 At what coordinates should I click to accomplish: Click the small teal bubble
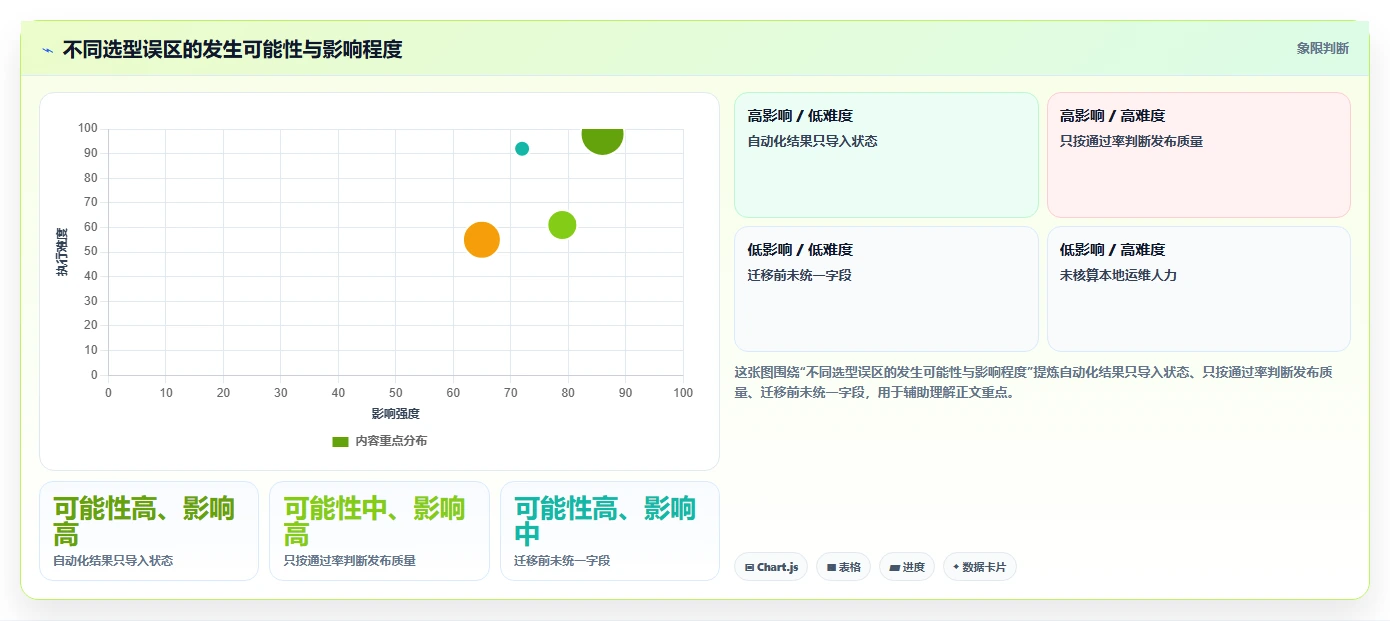[522, 149]
